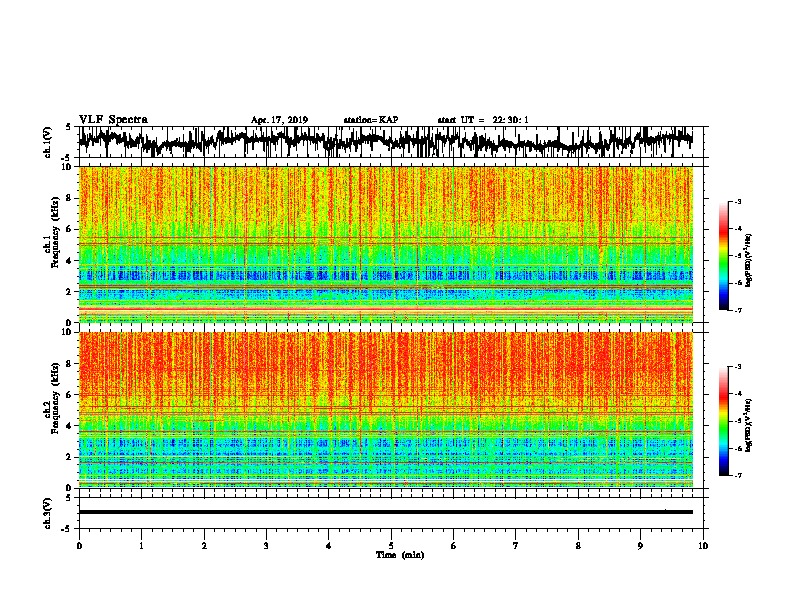This screenshot has height=612, width=792.
Task: Click the ch.1 voltage waveform trace panel
Action: pyautogui.click(x=385, y=142)
